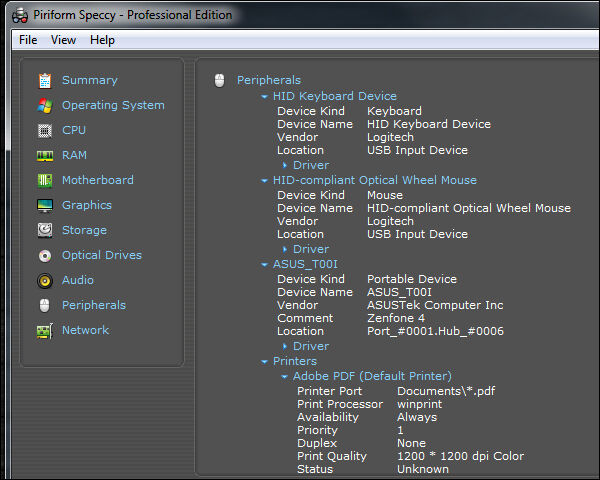This screenshot has height=480, width=600.
Task: Click the 'Printer Port' label
Action: coord(329,391)
